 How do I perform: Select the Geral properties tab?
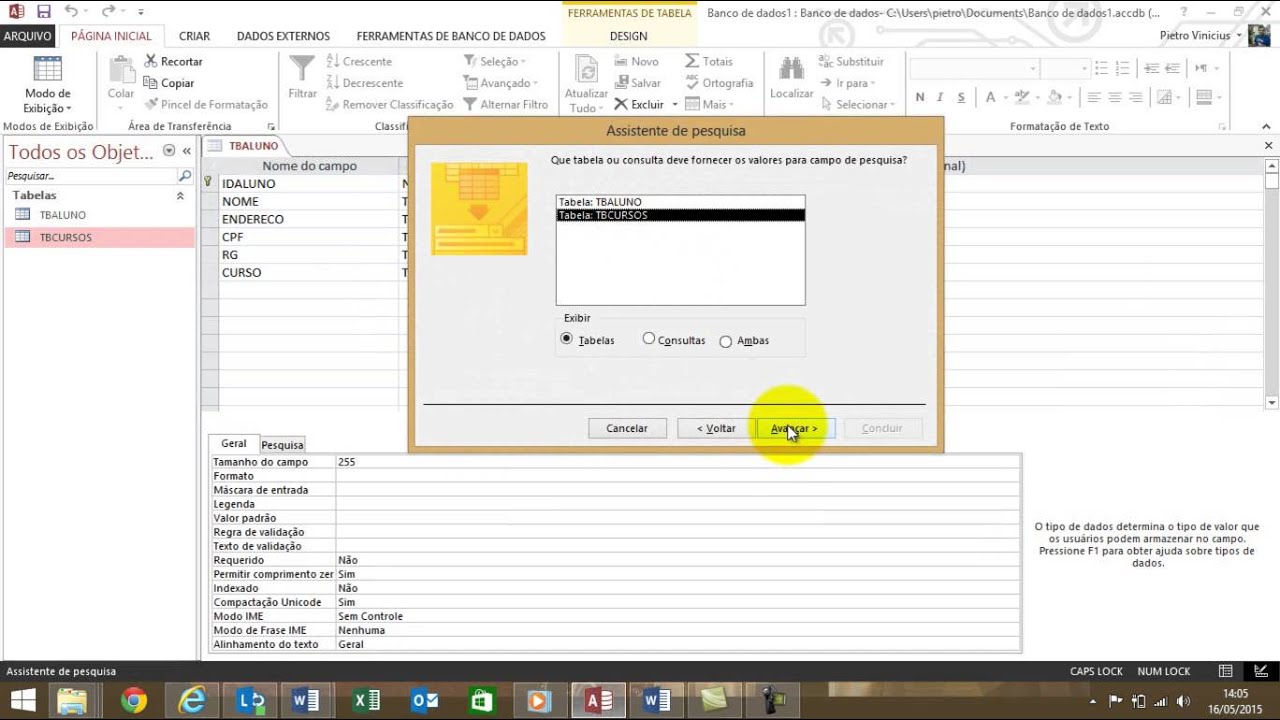(x=234, y=443)
